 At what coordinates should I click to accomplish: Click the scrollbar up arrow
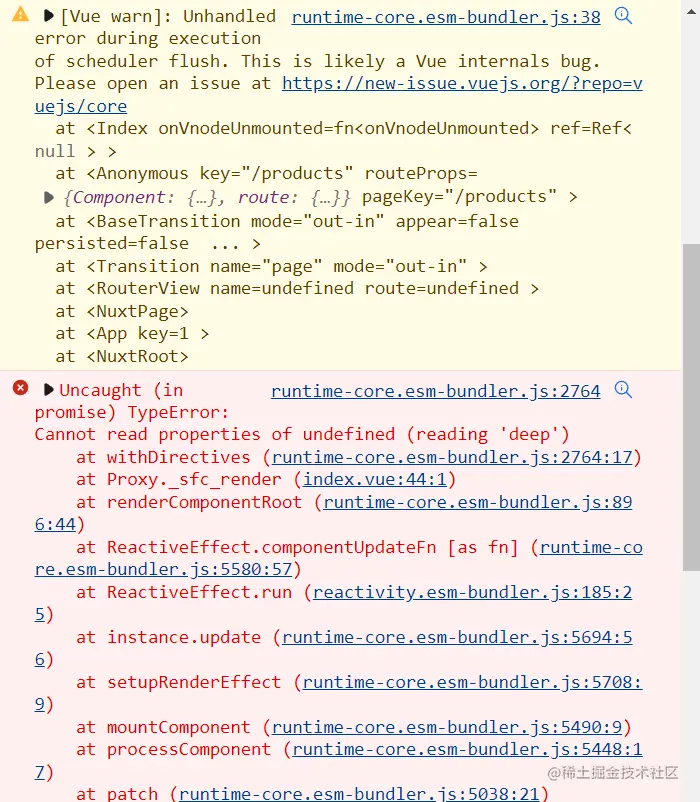point(691,11)
